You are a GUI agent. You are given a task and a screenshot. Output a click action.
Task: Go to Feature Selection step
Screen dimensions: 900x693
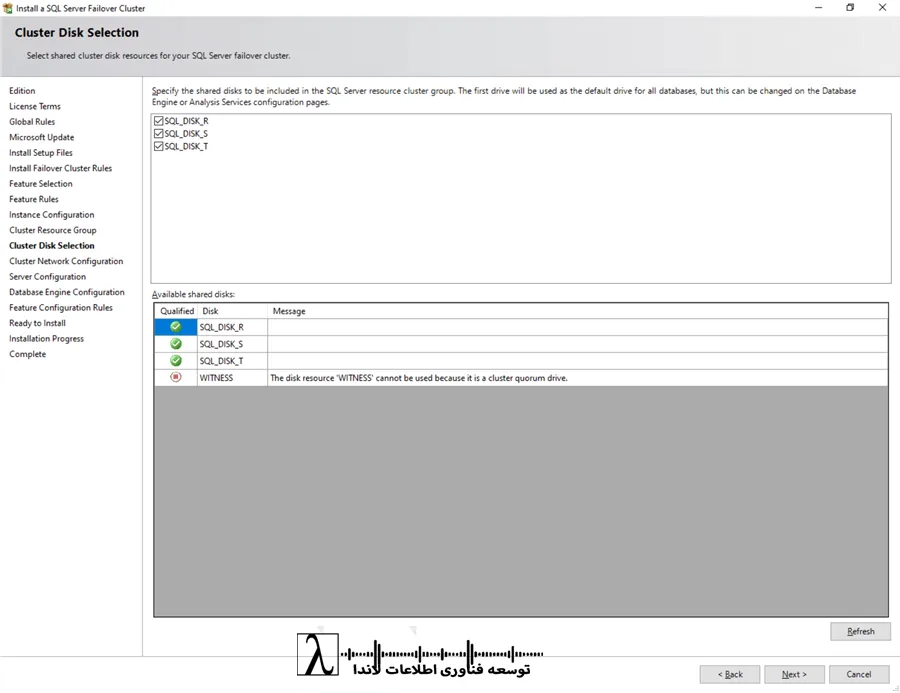coord(41,184)
